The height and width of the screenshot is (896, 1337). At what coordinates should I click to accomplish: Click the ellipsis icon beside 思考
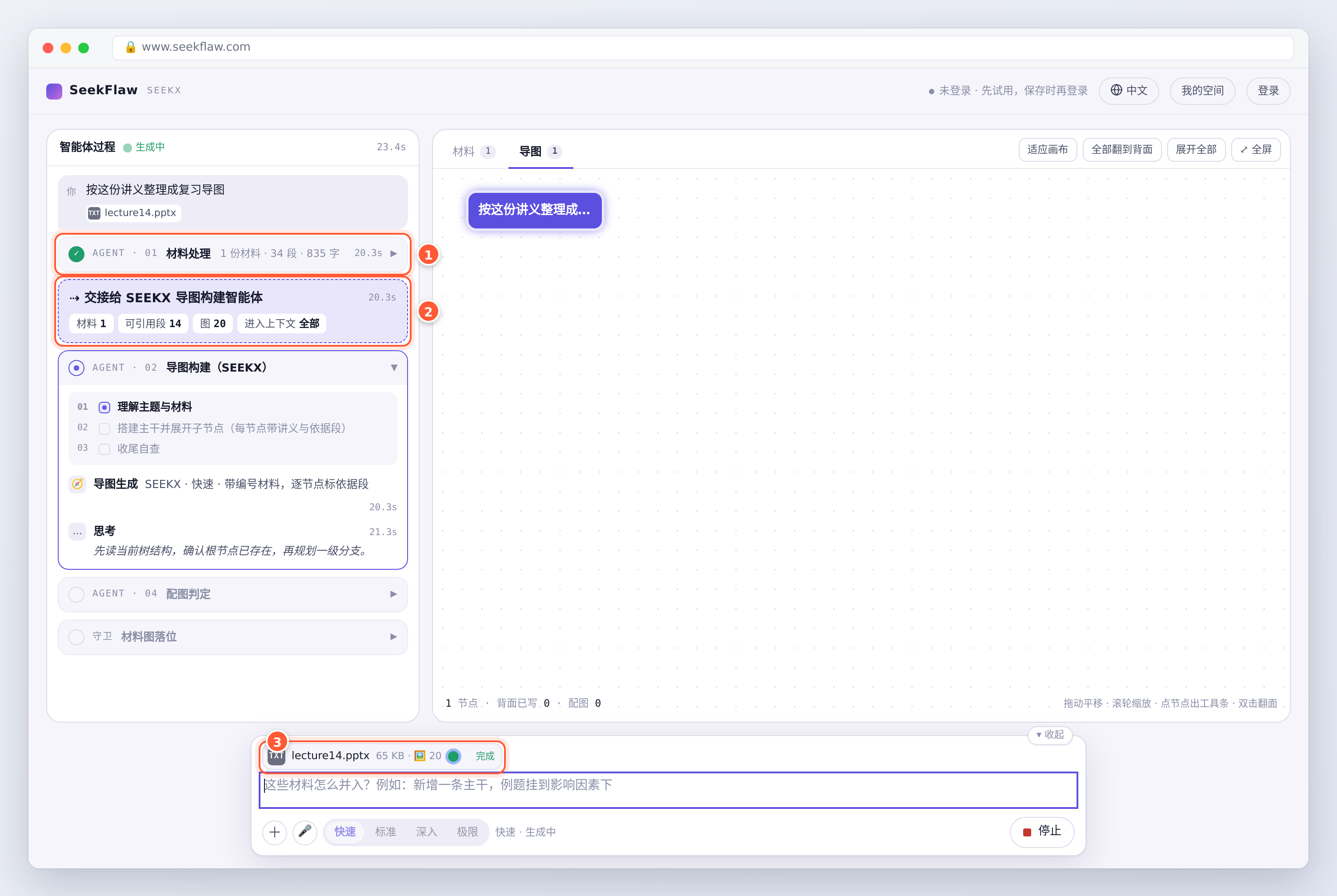(78, 532)
